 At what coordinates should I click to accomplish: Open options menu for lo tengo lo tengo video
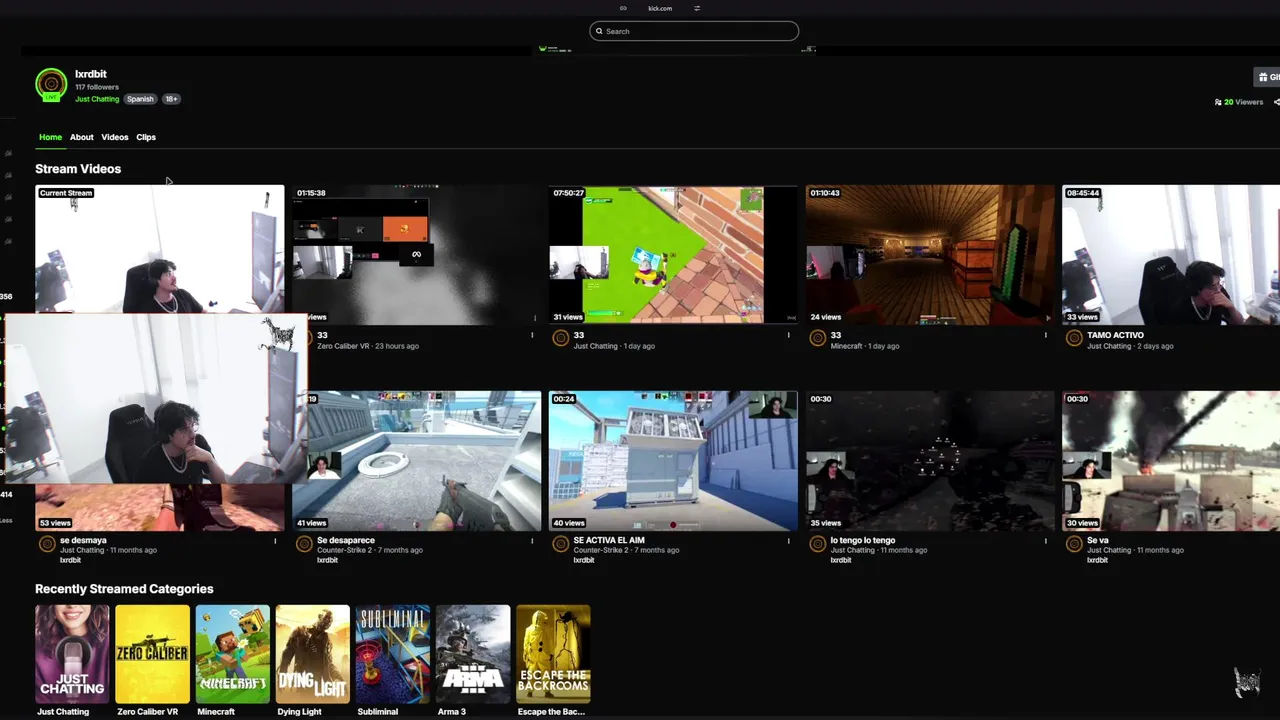(1046, 541)
